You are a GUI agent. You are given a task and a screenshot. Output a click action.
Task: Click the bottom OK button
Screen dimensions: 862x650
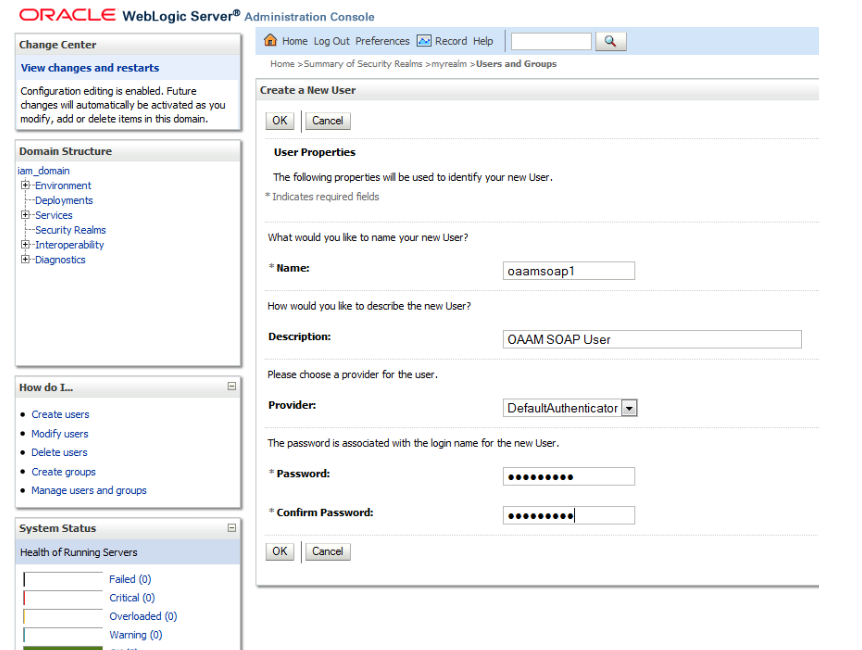coord(280,552)
